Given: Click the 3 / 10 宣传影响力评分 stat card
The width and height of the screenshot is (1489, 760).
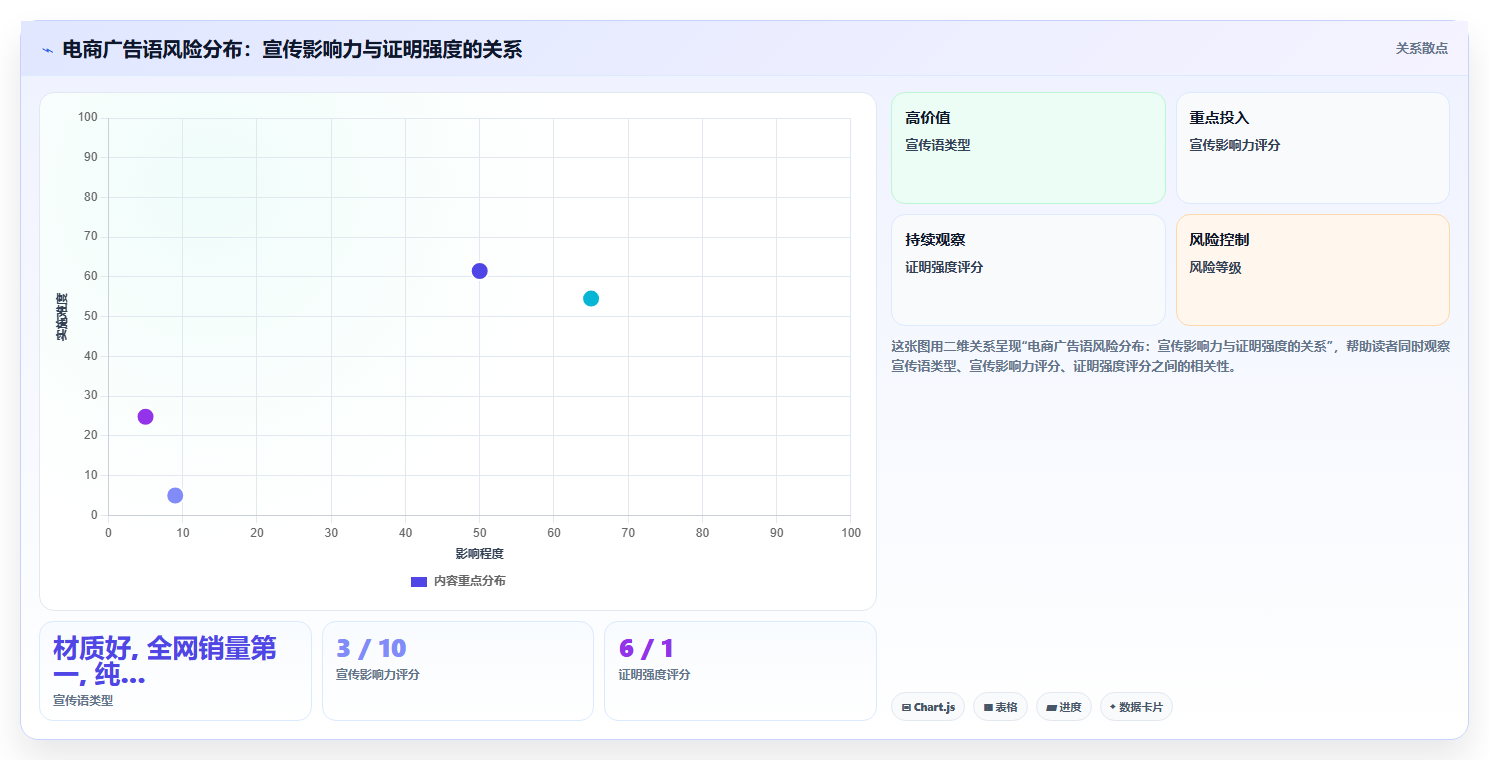Looking at the screenshot, I should tap(458, 671).
